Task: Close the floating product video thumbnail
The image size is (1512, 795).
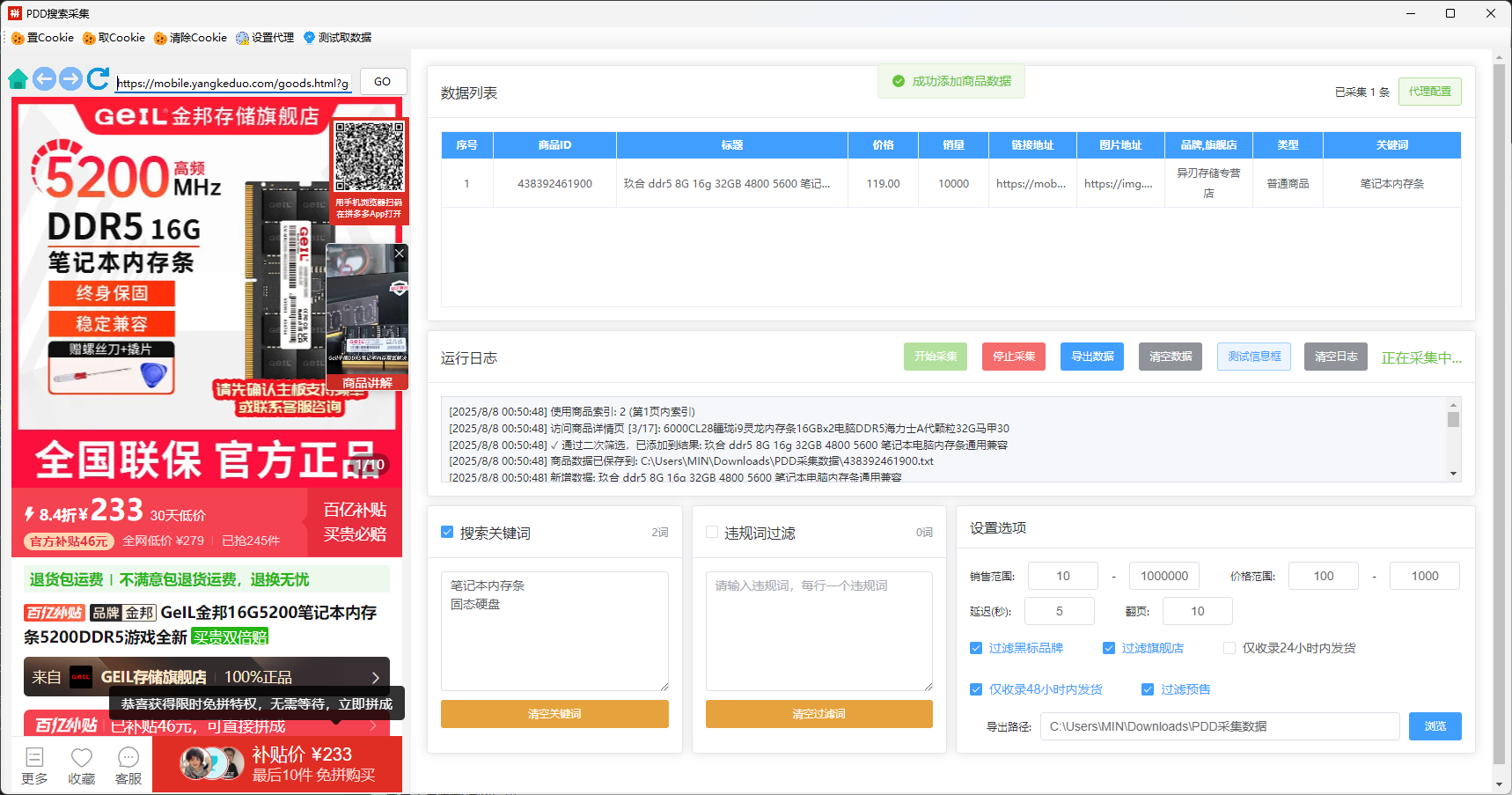Action: tap(399, 254)
